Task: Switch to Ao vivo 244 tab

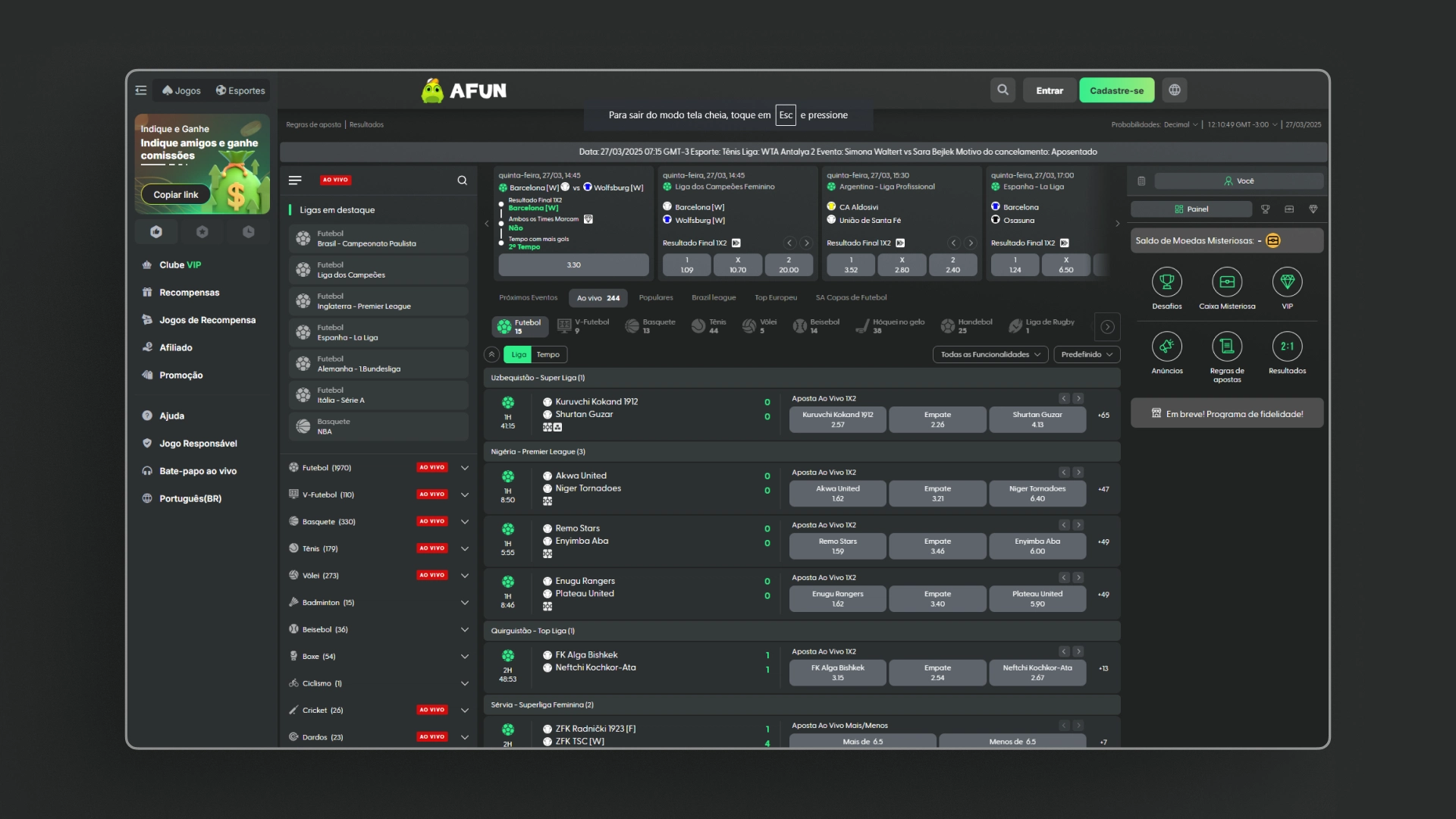Action: 598,298
